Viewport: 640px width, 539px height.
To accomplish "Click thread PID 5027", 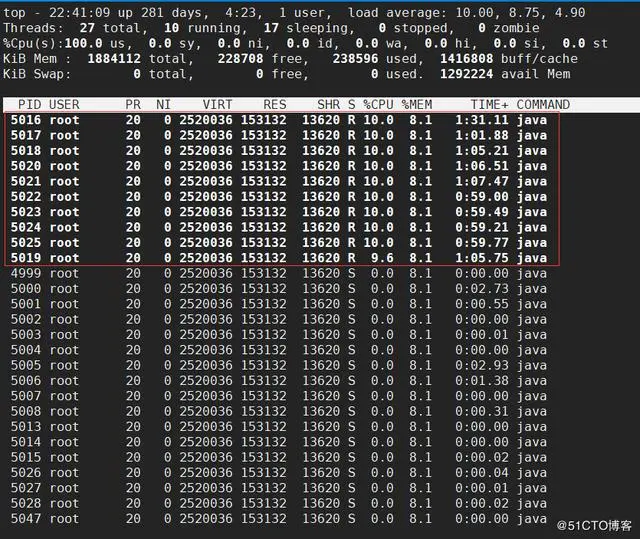I will 26,488.
